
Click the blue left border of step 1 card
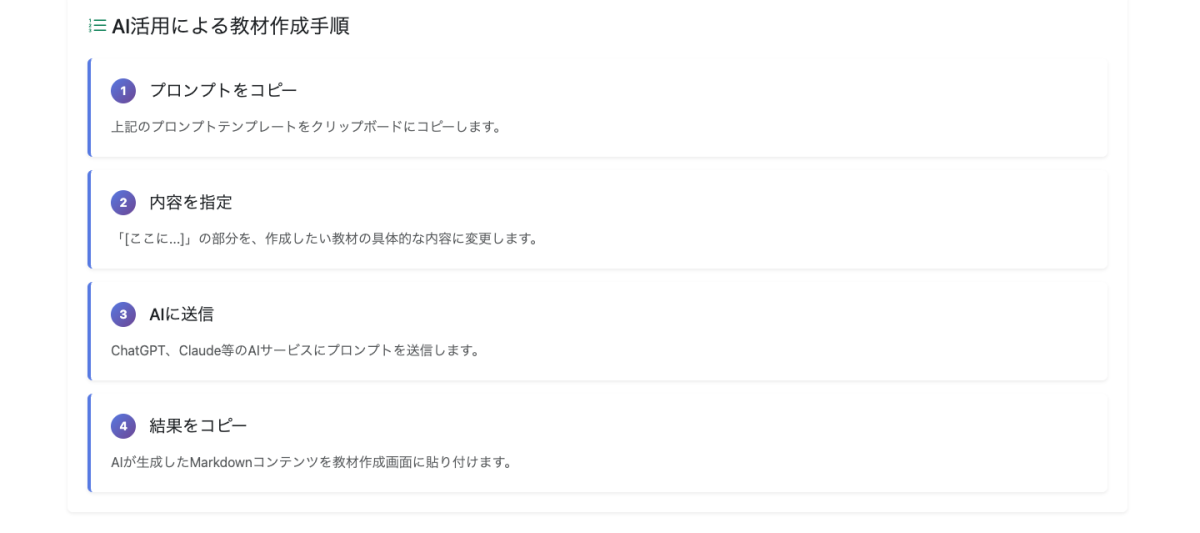click(x=89, y=108)
